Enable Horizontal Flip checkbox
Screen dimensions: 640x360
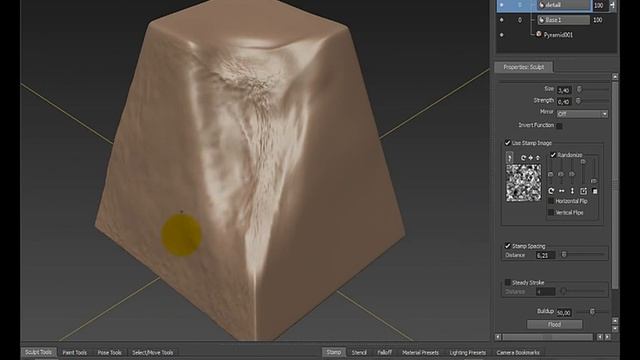[551, 201]
